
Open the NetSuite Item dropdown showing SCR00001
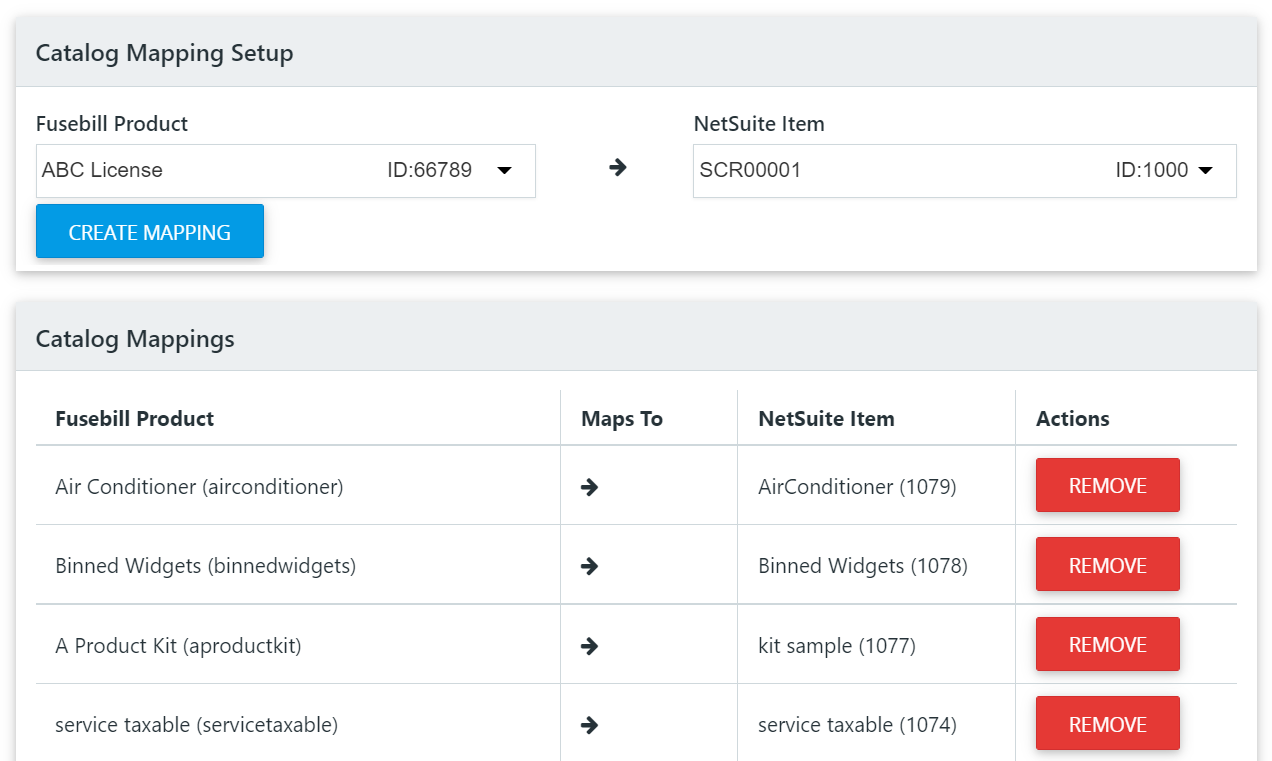tap(965, 171)
